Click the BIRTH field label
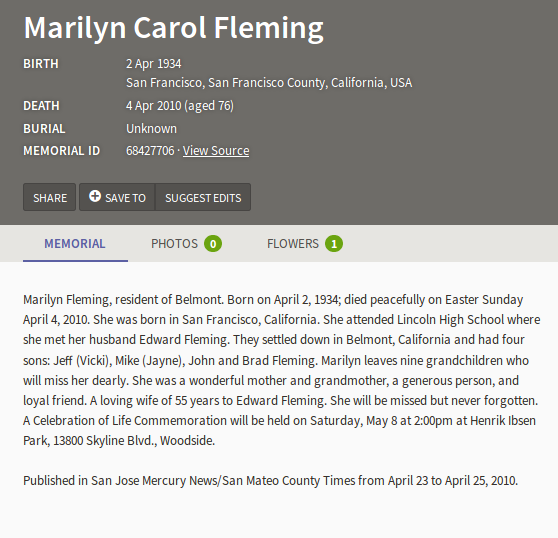The height and width of the screenshot is (538, 558). pyautogui.click(x=41, y=64)
